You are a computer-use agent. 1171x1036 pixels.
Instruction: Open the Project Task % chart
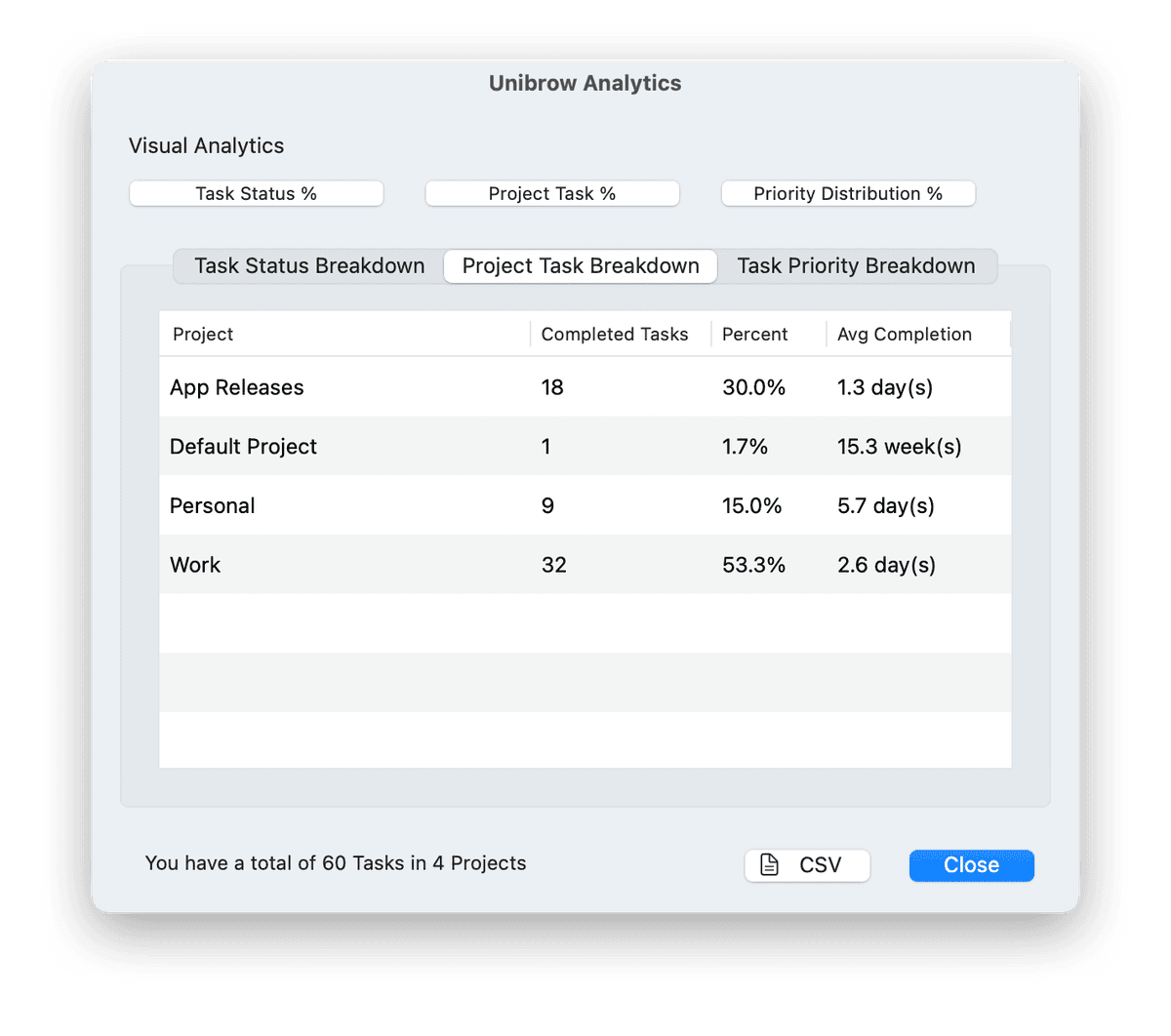tap(552, 193)
